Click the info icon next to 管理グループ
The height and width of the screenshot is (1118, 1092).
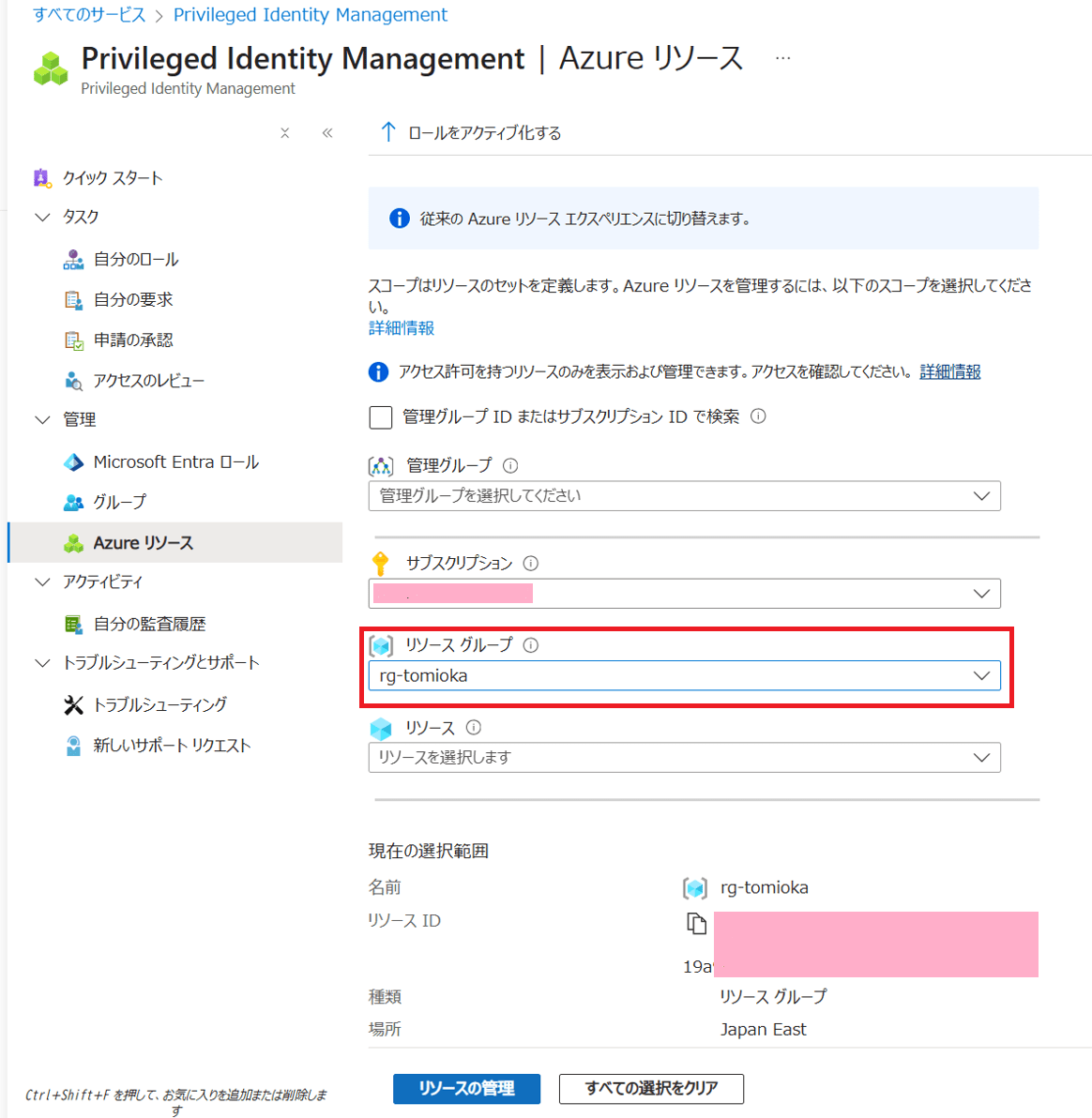pyautogui.click(x=510, y=466)
